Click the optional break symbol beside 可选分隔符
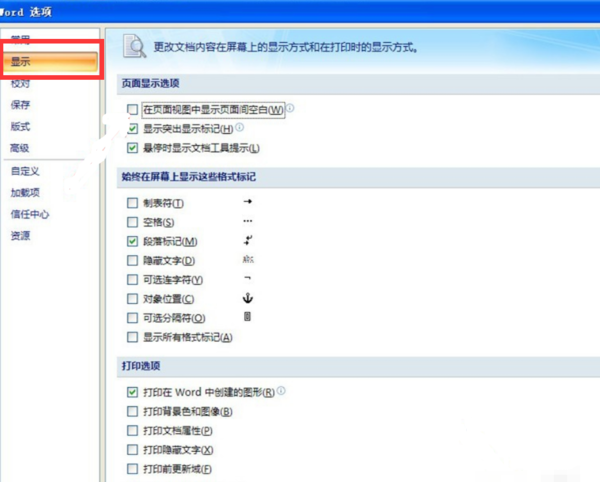Image resolution: width=600 pixels, height=482 pixels. [248, 317]
